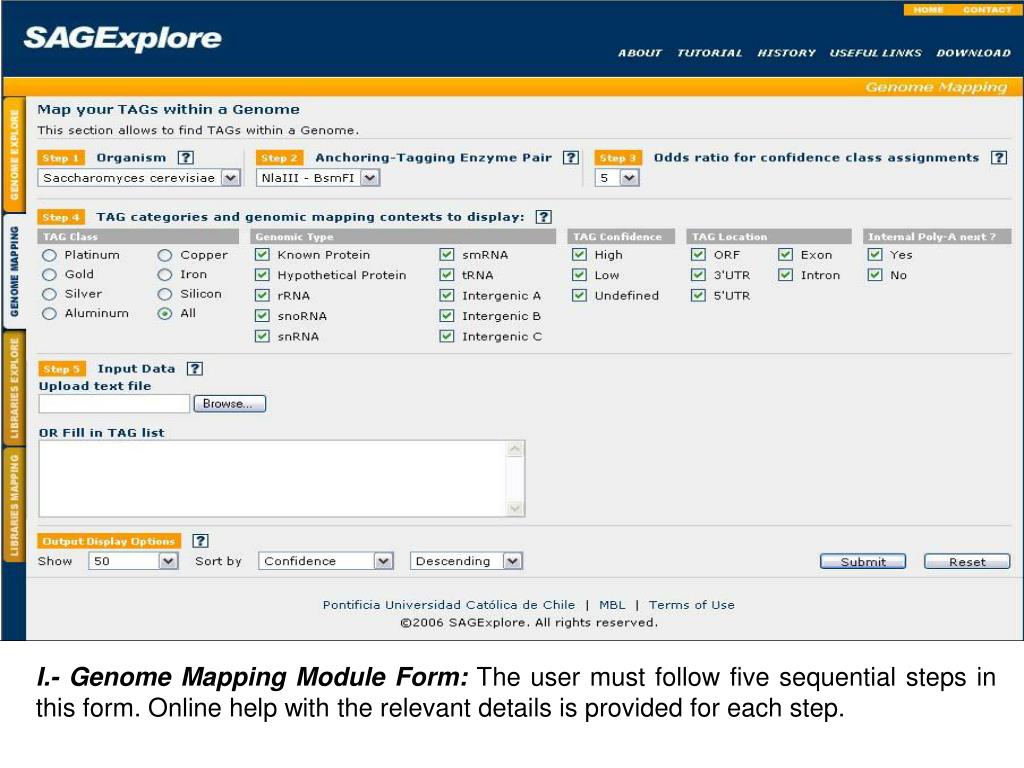Open the History menu item
This screenshot has width=1024, height=768.
pos(786,53)
